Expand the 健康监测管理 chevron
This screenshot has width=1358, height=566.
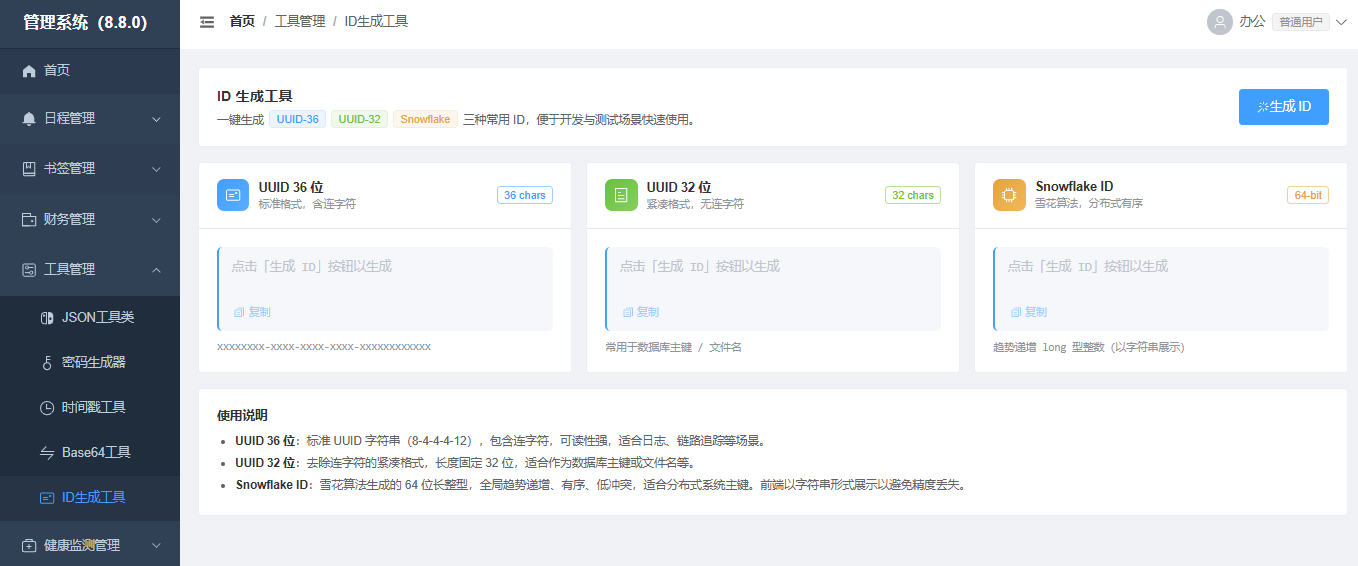[x=156, y=546]
